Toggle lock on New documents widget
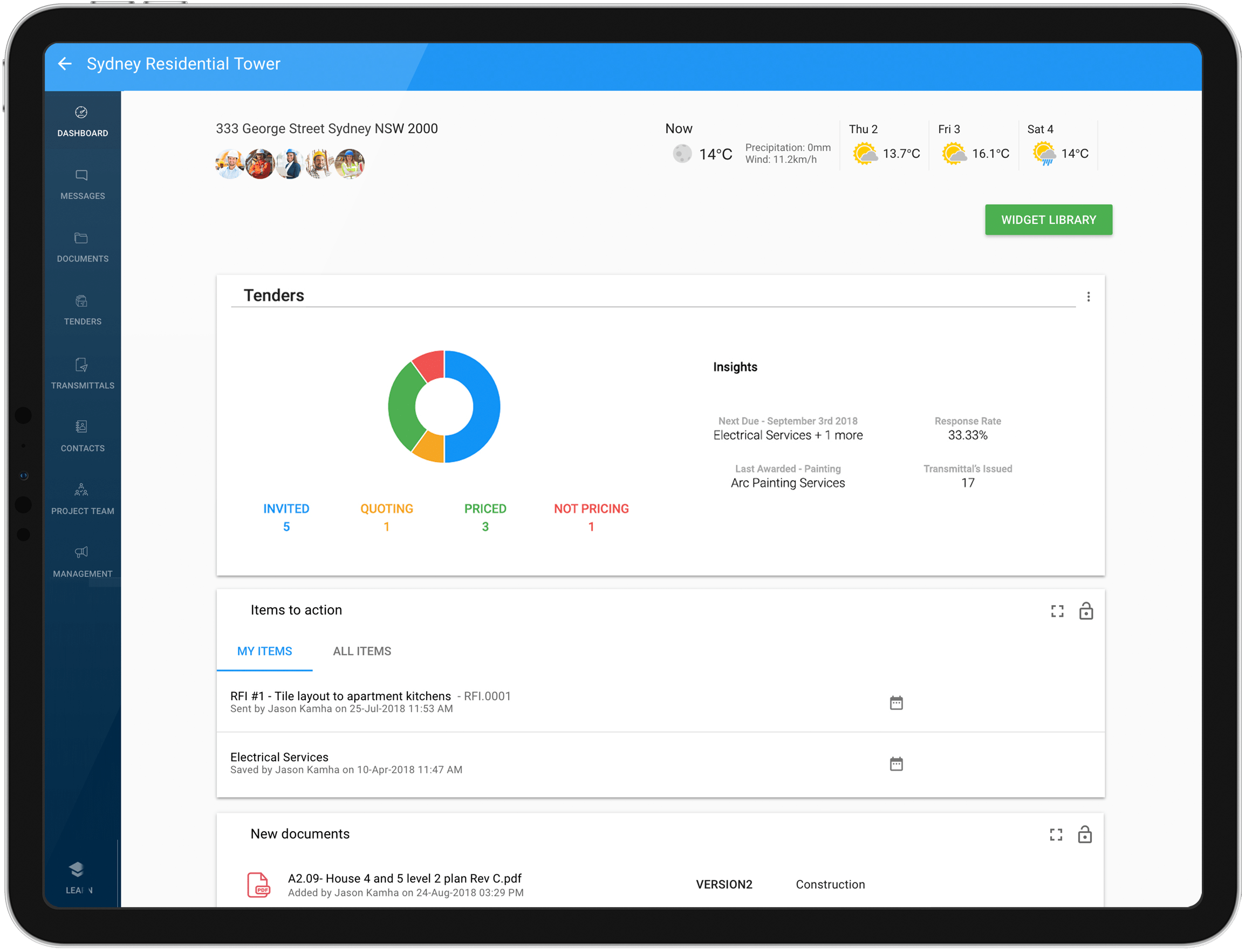 coord(1085,834)
